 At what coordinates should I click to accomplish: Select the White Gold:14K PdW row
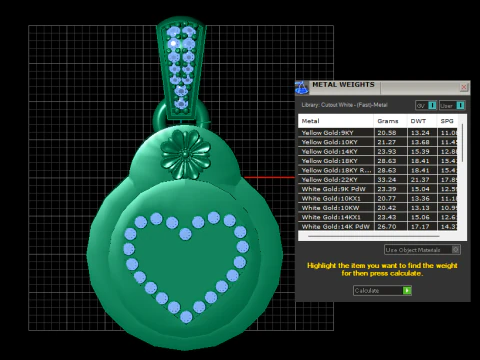[378, 226]
